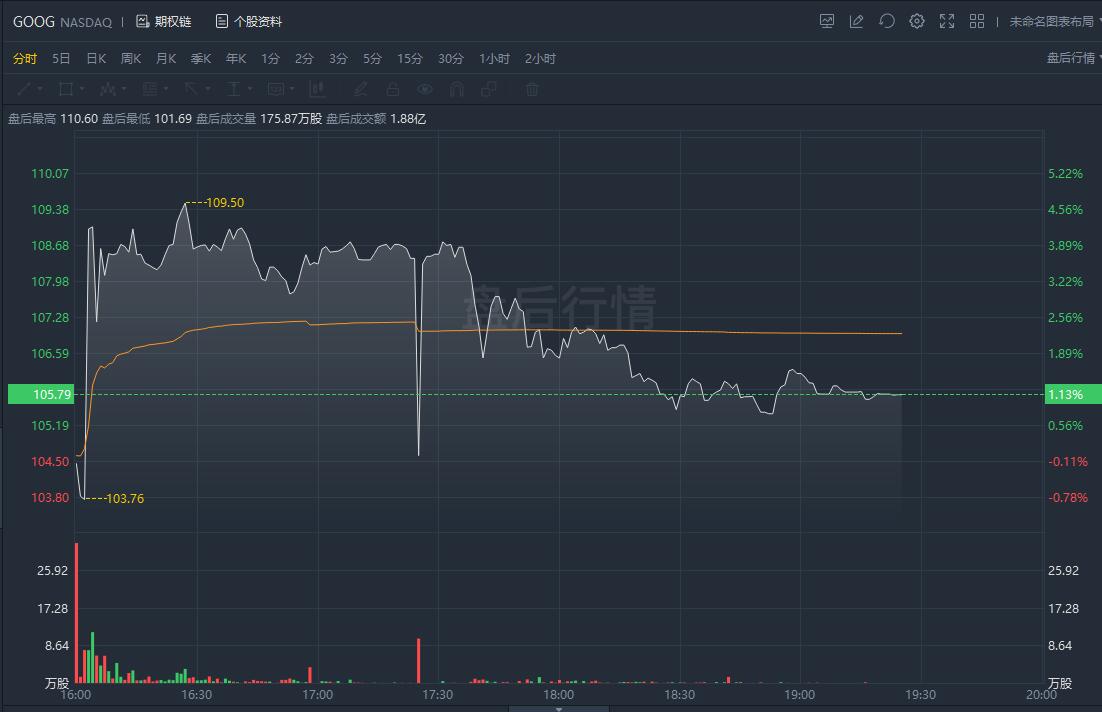Image resolution: width=1102 pixels, height=712 pixels.
Task: Open 个股资料 stock profile
Action: click(x=248, y=21)
